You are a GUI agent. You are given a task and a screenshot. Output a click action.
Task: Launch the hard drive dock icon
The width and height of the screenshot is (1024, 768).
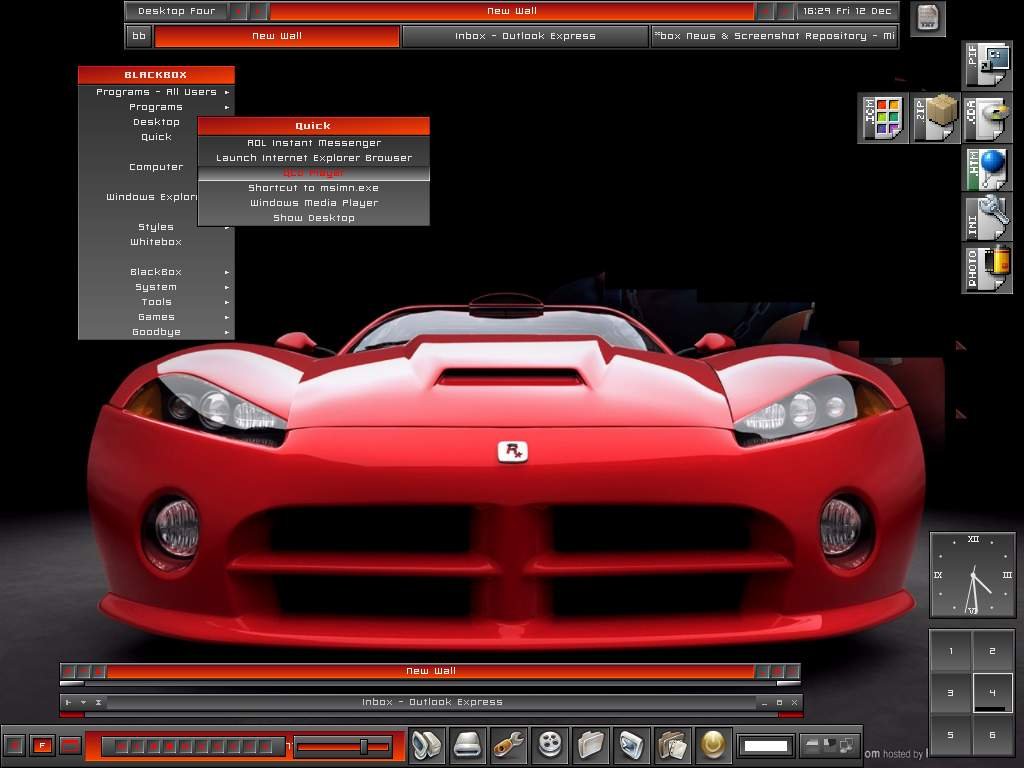(468, 744)
